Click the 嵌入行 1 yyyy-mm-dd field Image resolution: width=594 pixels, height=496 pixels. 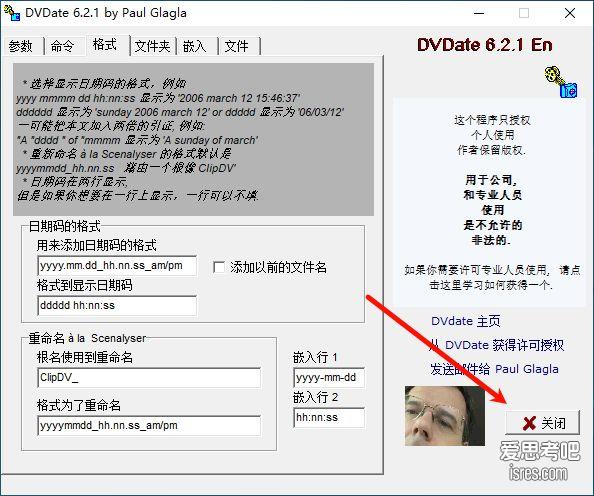329,377
